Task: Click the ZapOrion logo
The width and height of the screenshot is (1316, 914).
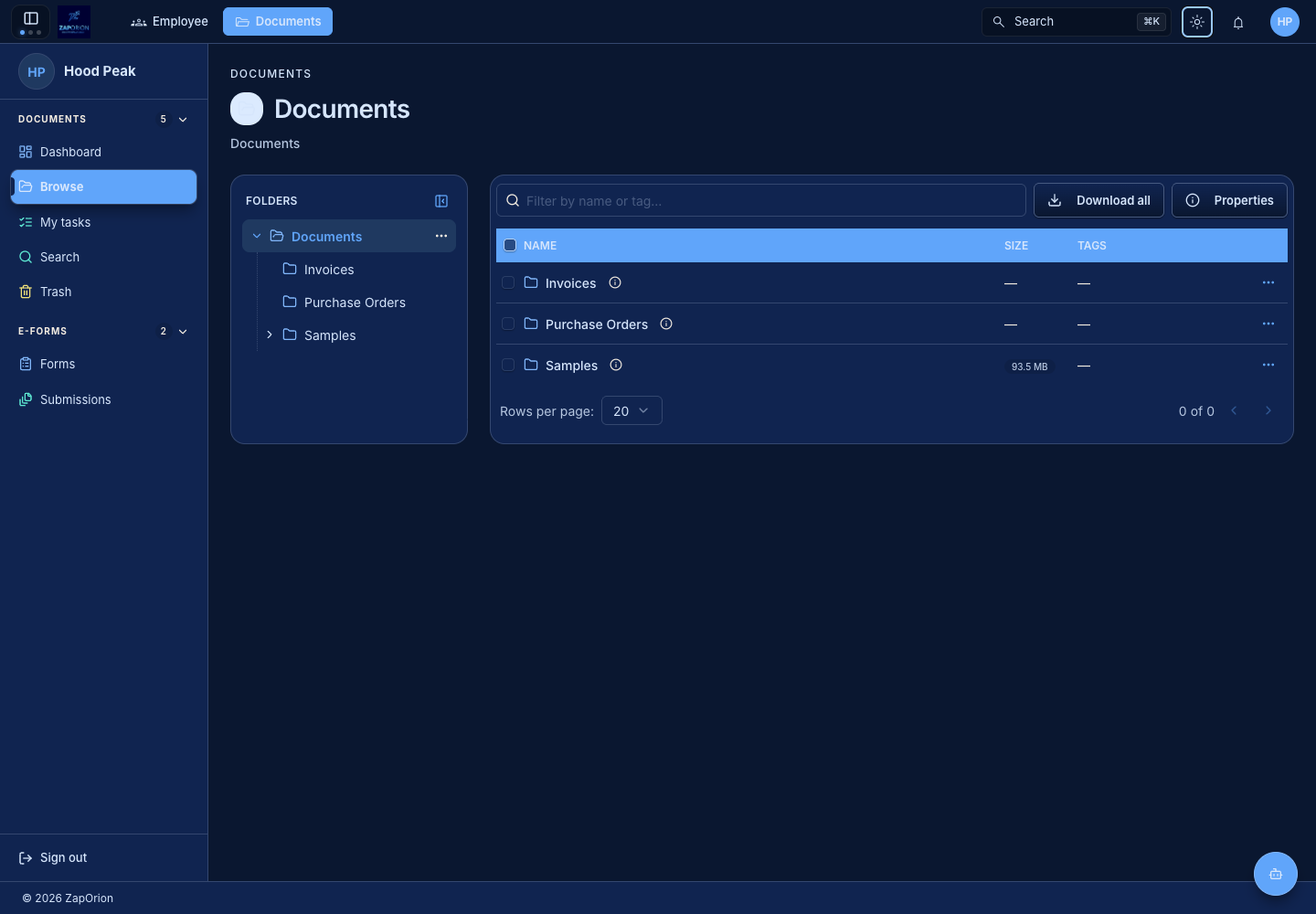Action: pos(74,21)
